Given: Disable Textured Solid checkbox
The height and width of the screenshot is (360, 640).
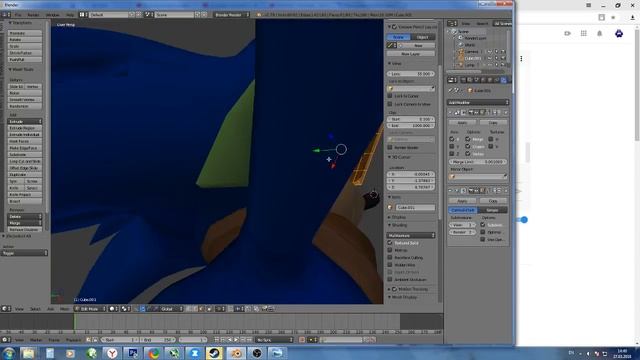Looking at the screenshot, I should tap(390, 243).
